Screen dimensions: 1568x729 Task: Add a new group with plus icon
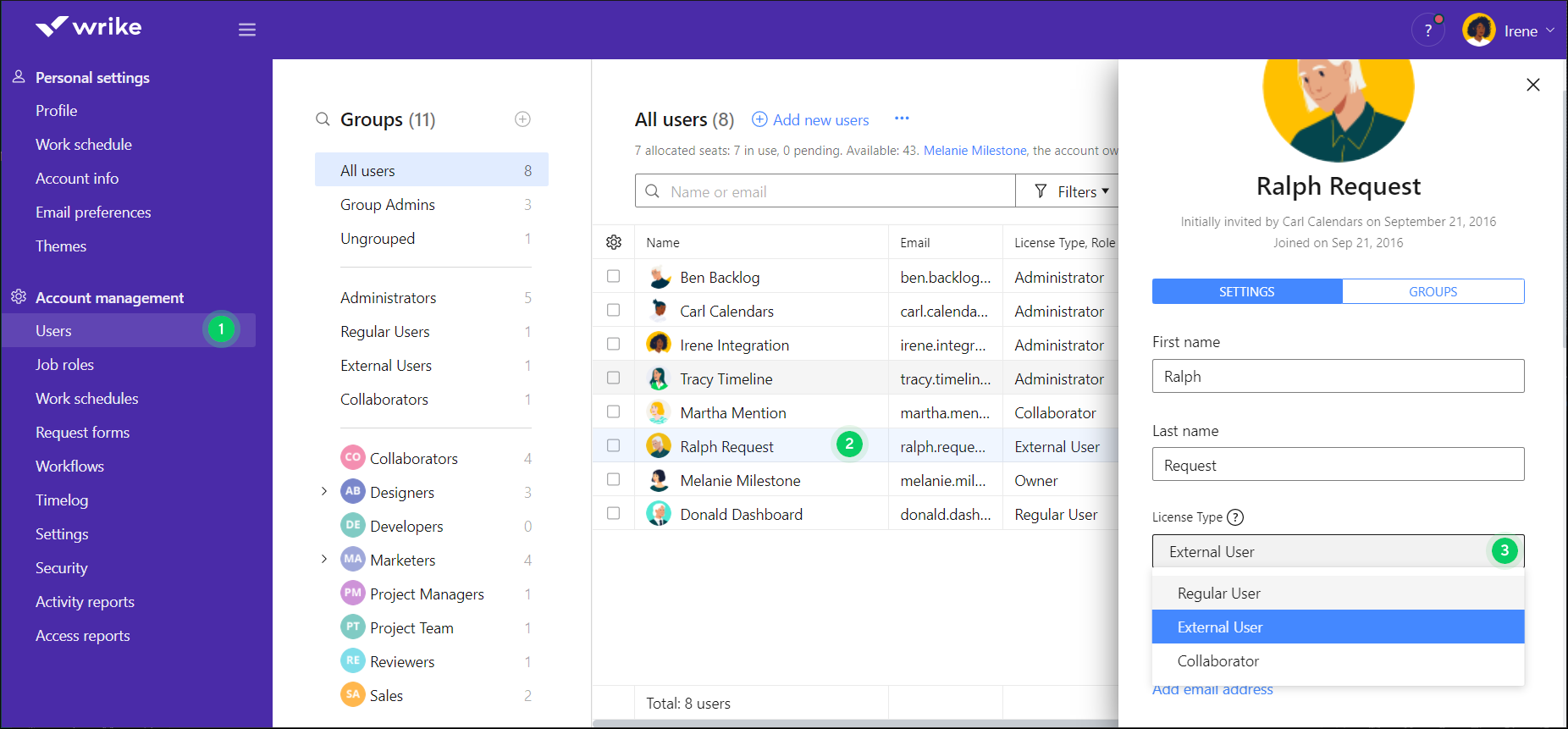[x=522, y=119]
